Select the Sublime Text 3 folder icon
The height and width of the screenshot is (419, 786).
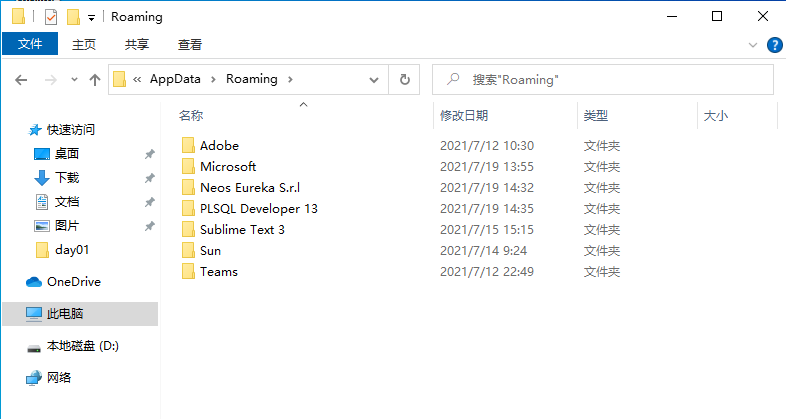click(x=188, y=230)
